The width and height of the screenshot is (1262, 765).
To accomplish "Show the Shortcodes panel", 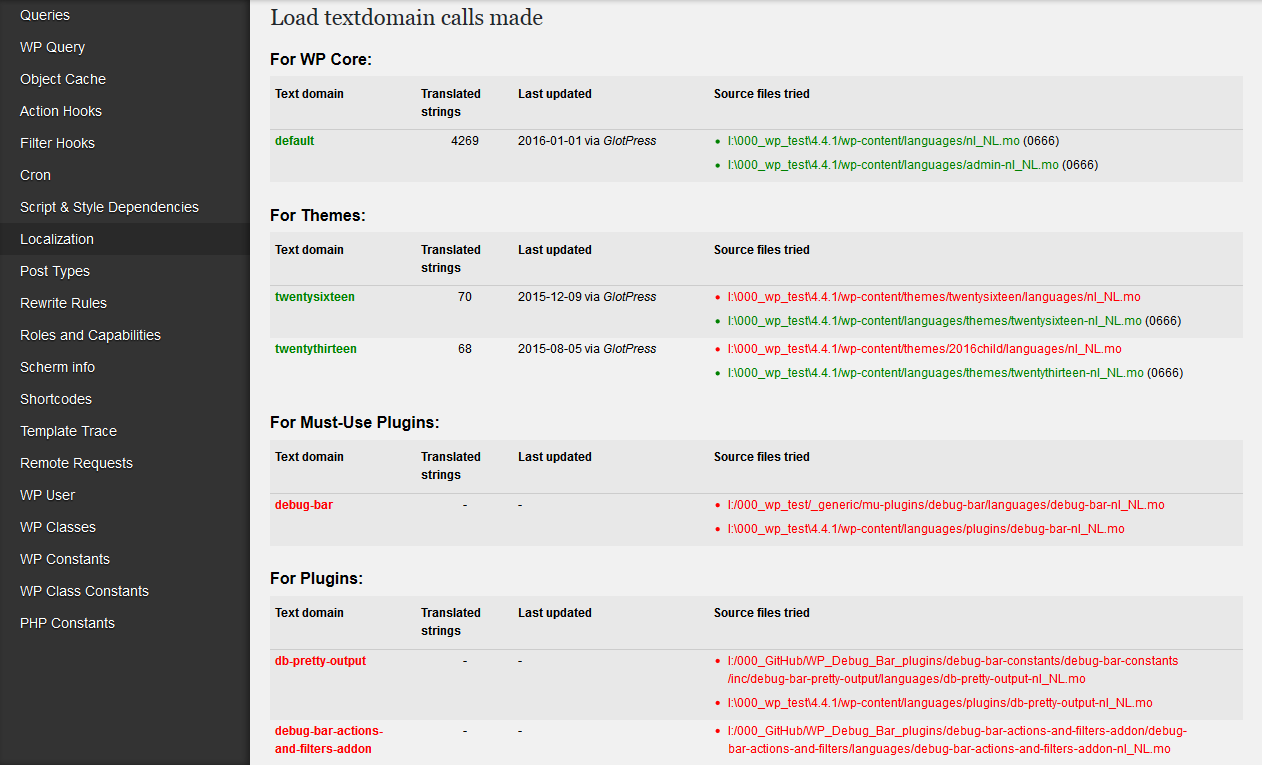I will point(124,399).
